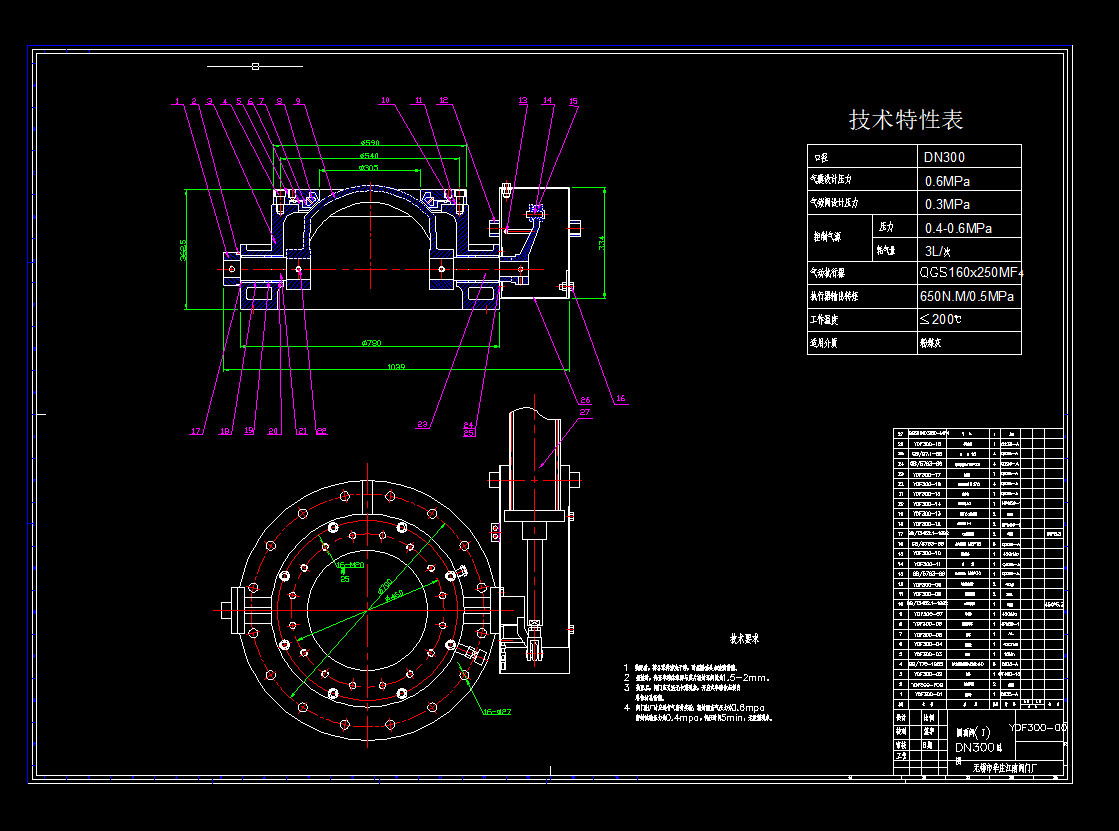Select the 650N.M/0.5MPa torque value
The width and height of the screenshot is (1119, 831).
[967, 297]
